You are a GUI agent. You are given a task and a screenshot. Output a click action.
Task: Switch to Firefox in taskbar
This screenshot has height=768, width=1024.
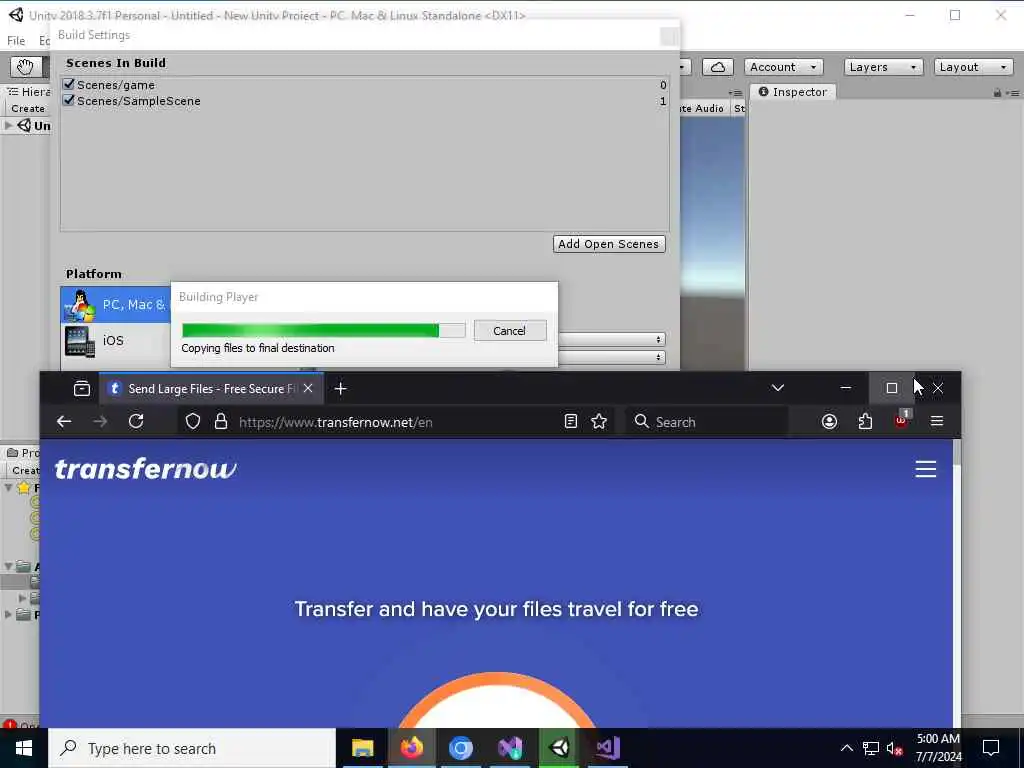click(x=411, y=748)
